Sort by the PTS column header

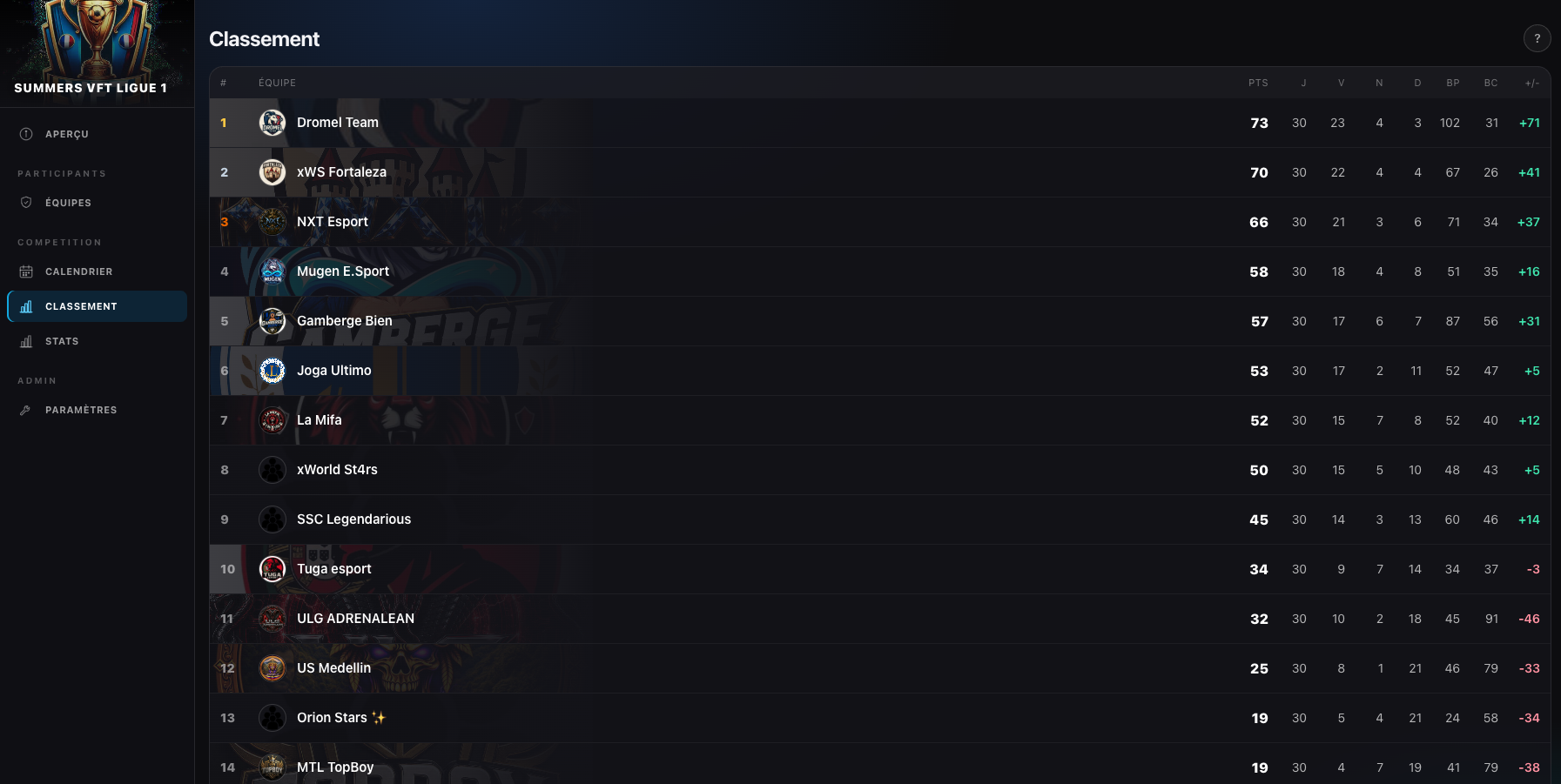coord(1258,83)
